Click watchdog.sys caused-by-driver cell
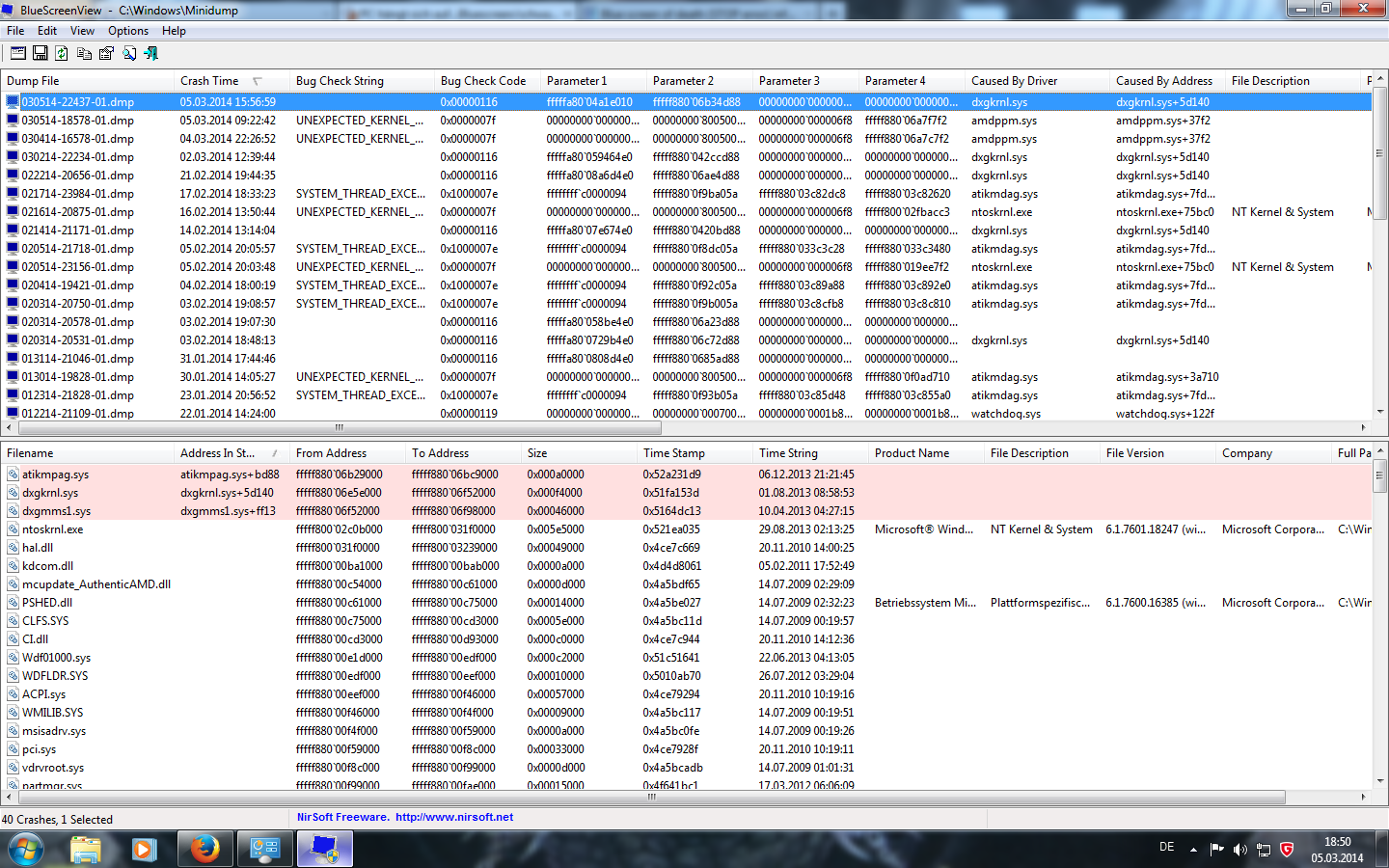This screenshot has width=1389, height=868. click(1006, 414)
